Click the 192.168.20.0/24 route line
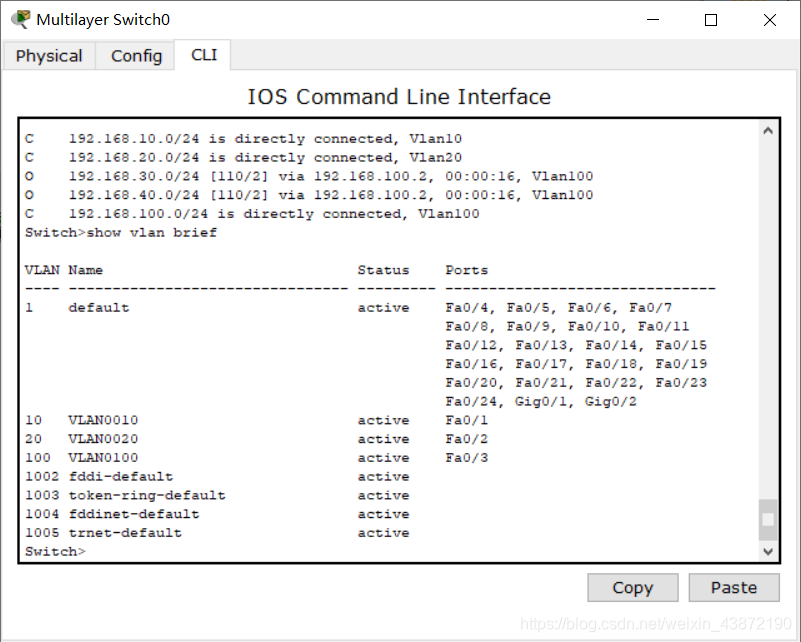Viewport: 801px width, 642px height. click(243, 158)
